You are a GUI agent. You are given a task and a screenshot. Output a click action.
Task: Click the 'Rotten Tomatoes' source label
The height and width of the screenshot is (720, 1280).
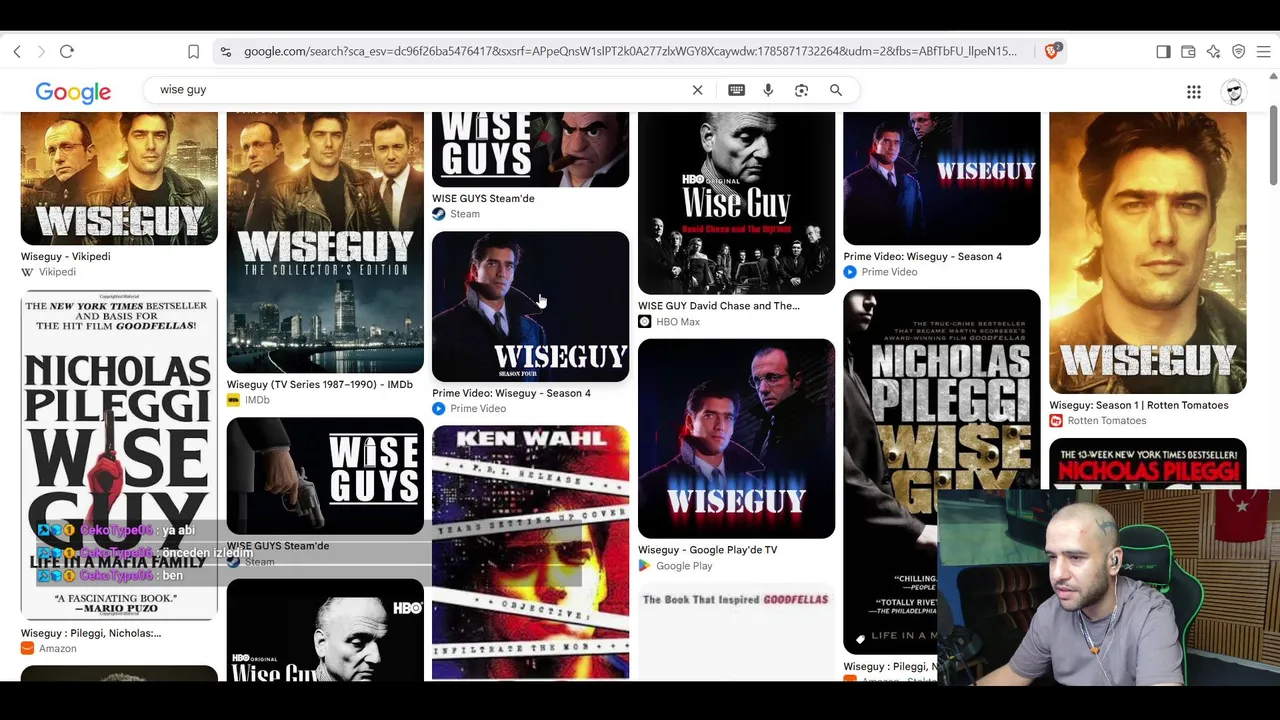click(x=1107, y=421)
